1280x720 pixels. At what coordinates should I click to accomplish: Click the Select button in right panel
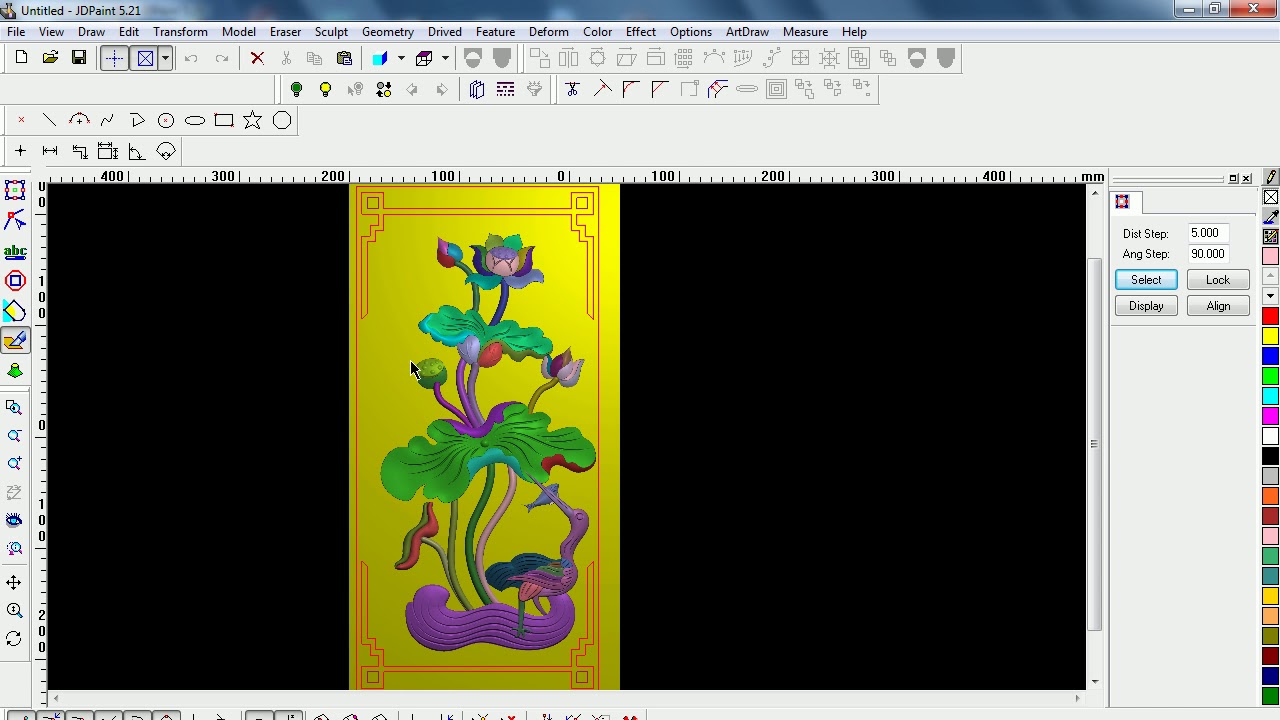(x=1146, y=280)
